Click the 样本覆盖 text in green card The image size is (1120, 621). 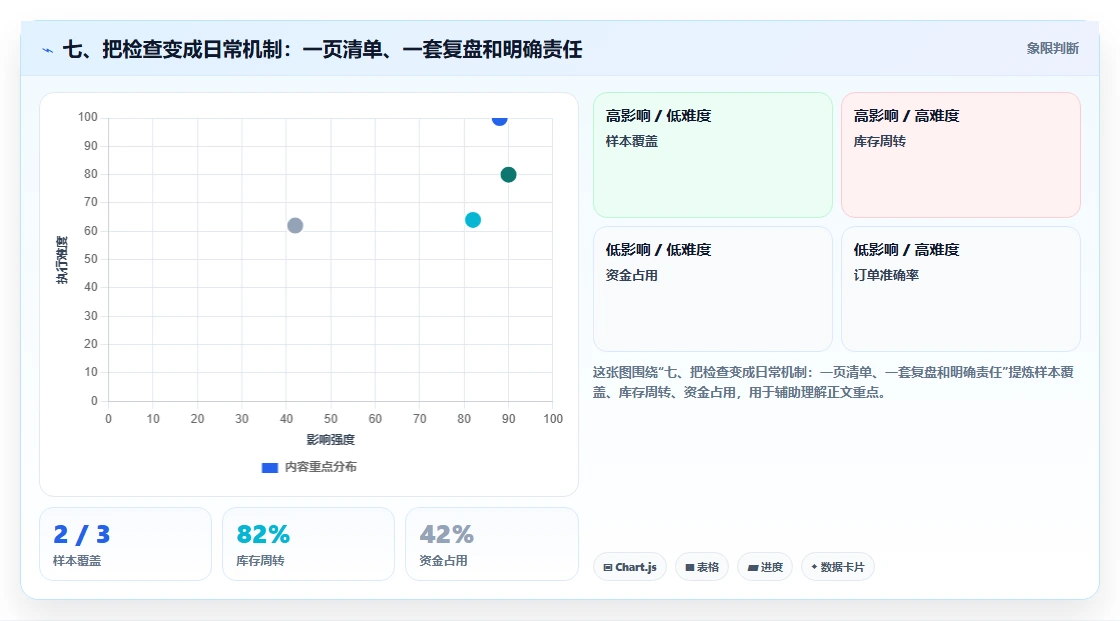[x=631, y=141]
